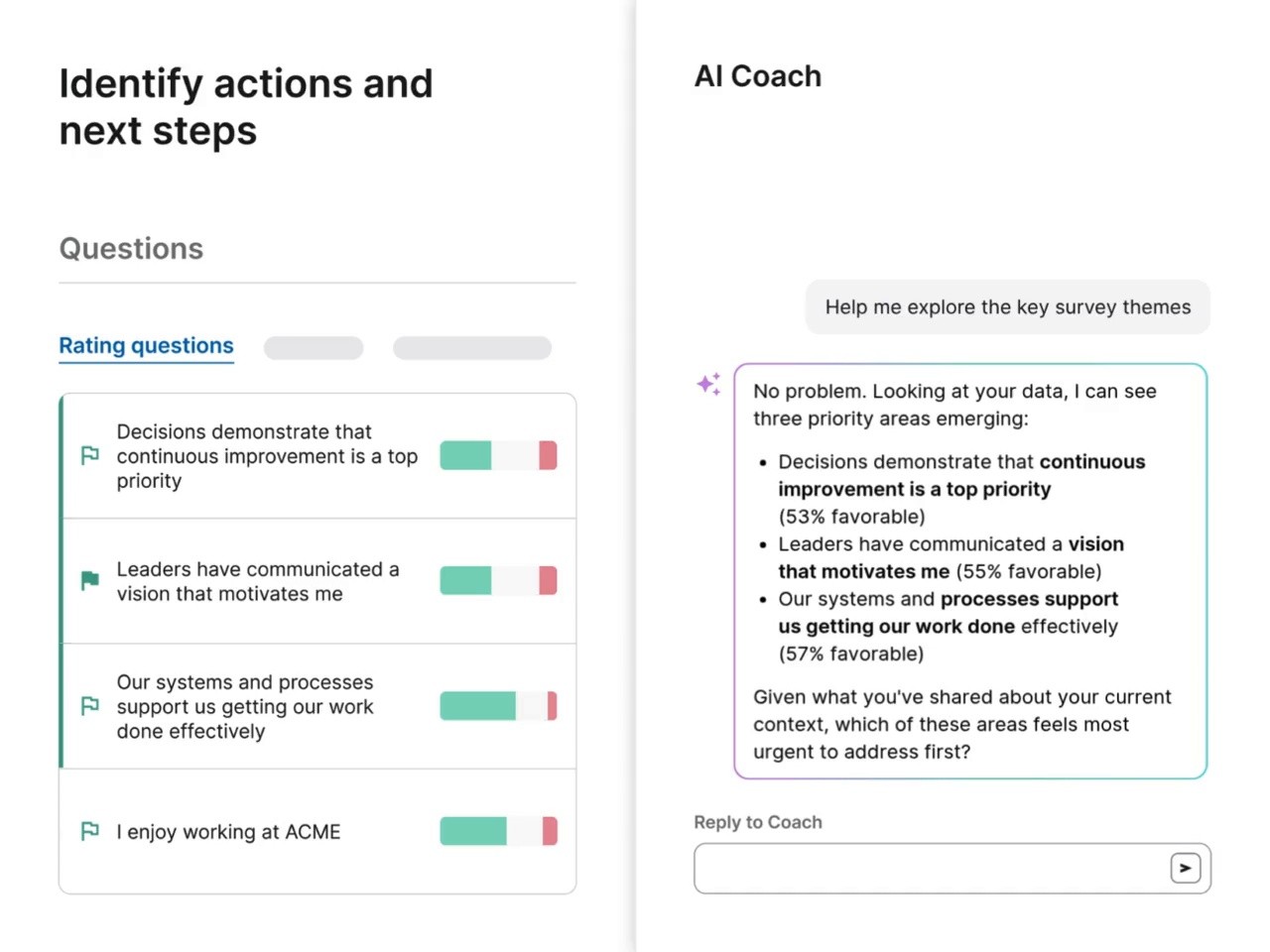Open the Decisions demonstrate continuous improvement question
1270x952 pixels.
point(317,456)
